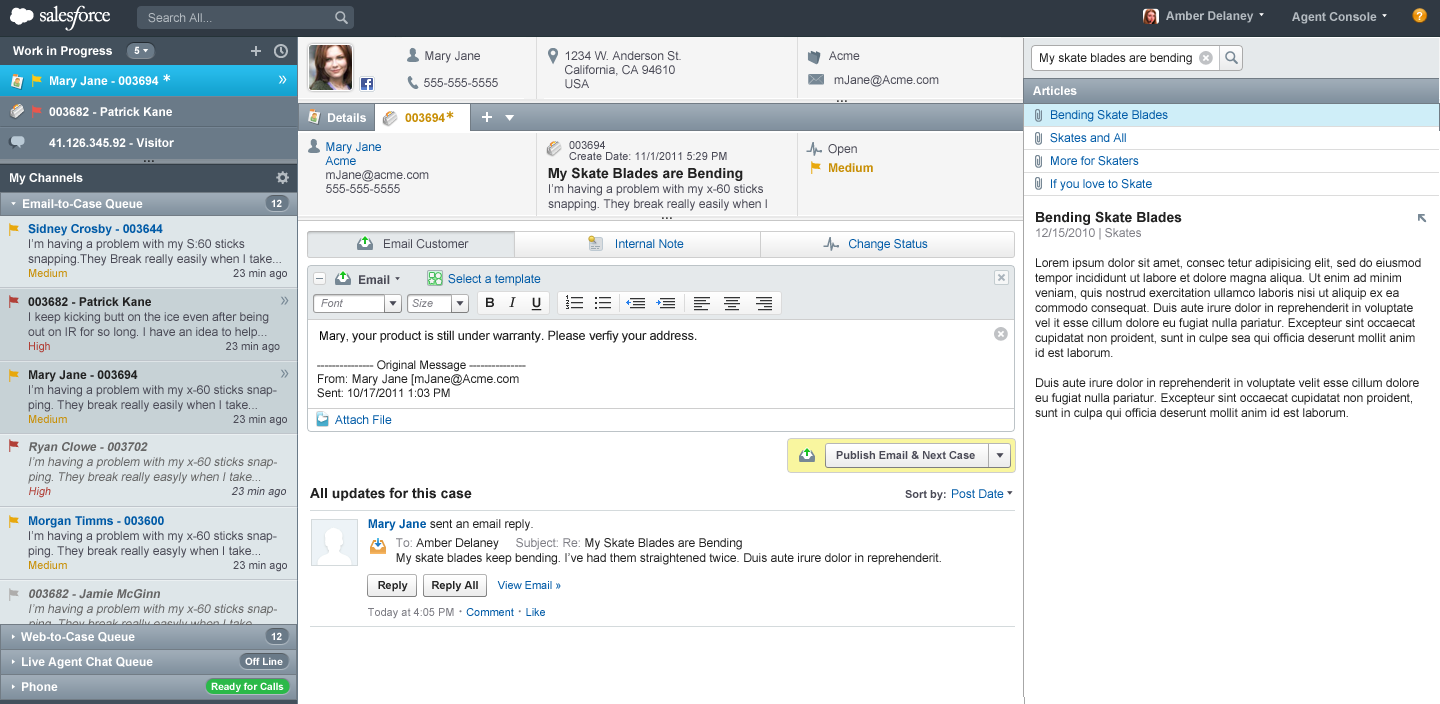Click the search magnifier in Search All

click(341, 17)
